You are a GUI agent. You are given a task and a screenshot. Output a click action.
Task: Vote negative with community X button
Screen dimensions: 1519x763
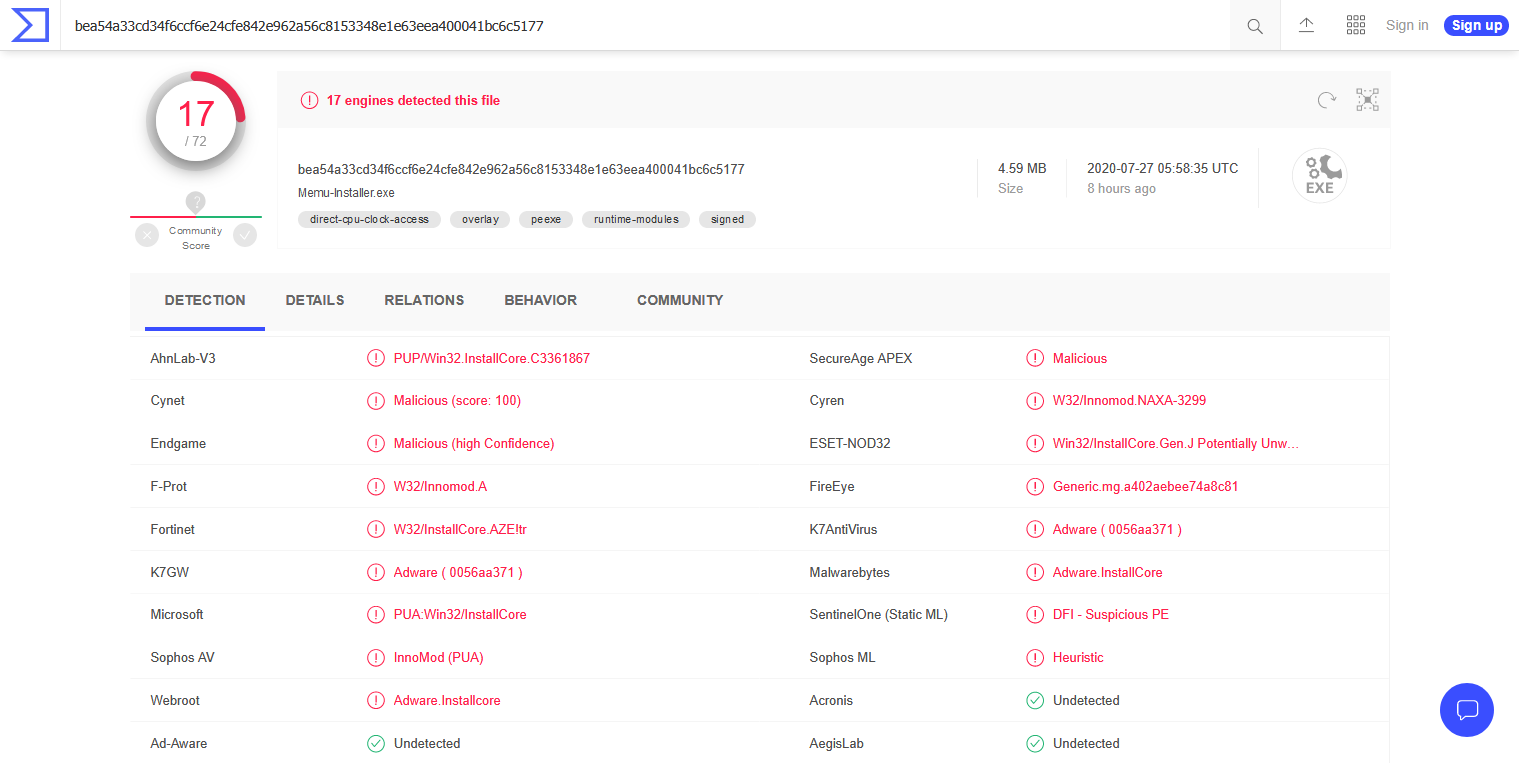tap(147, 235)
